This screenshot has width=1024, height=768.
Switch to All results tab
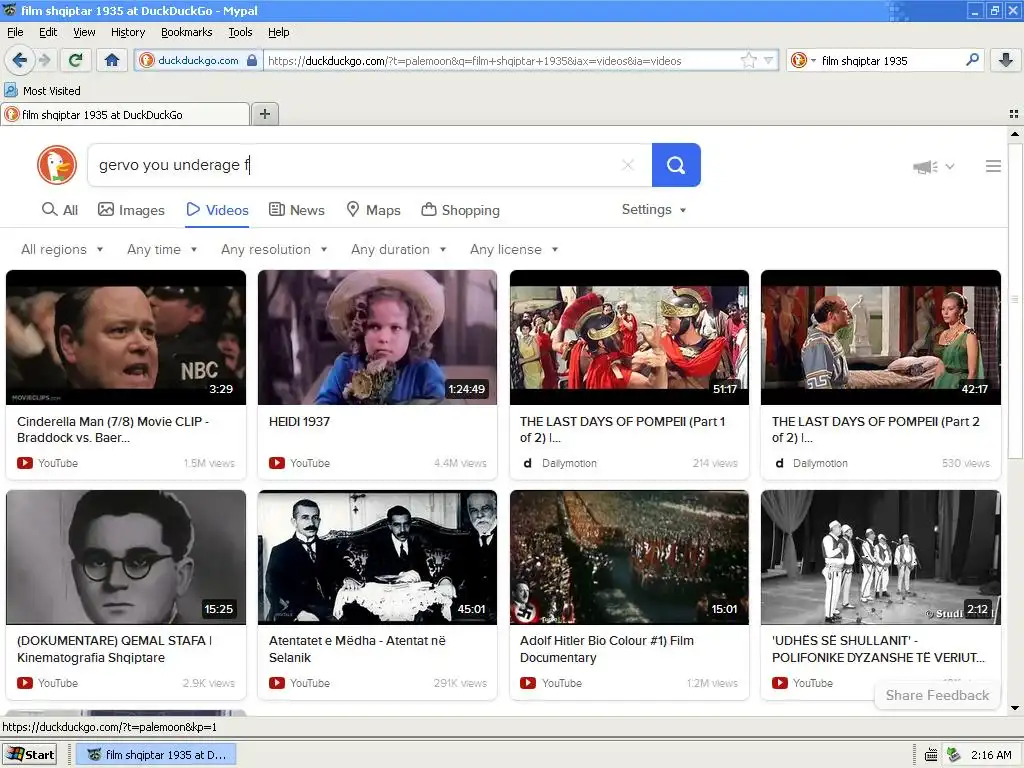[x=59, y=210]
